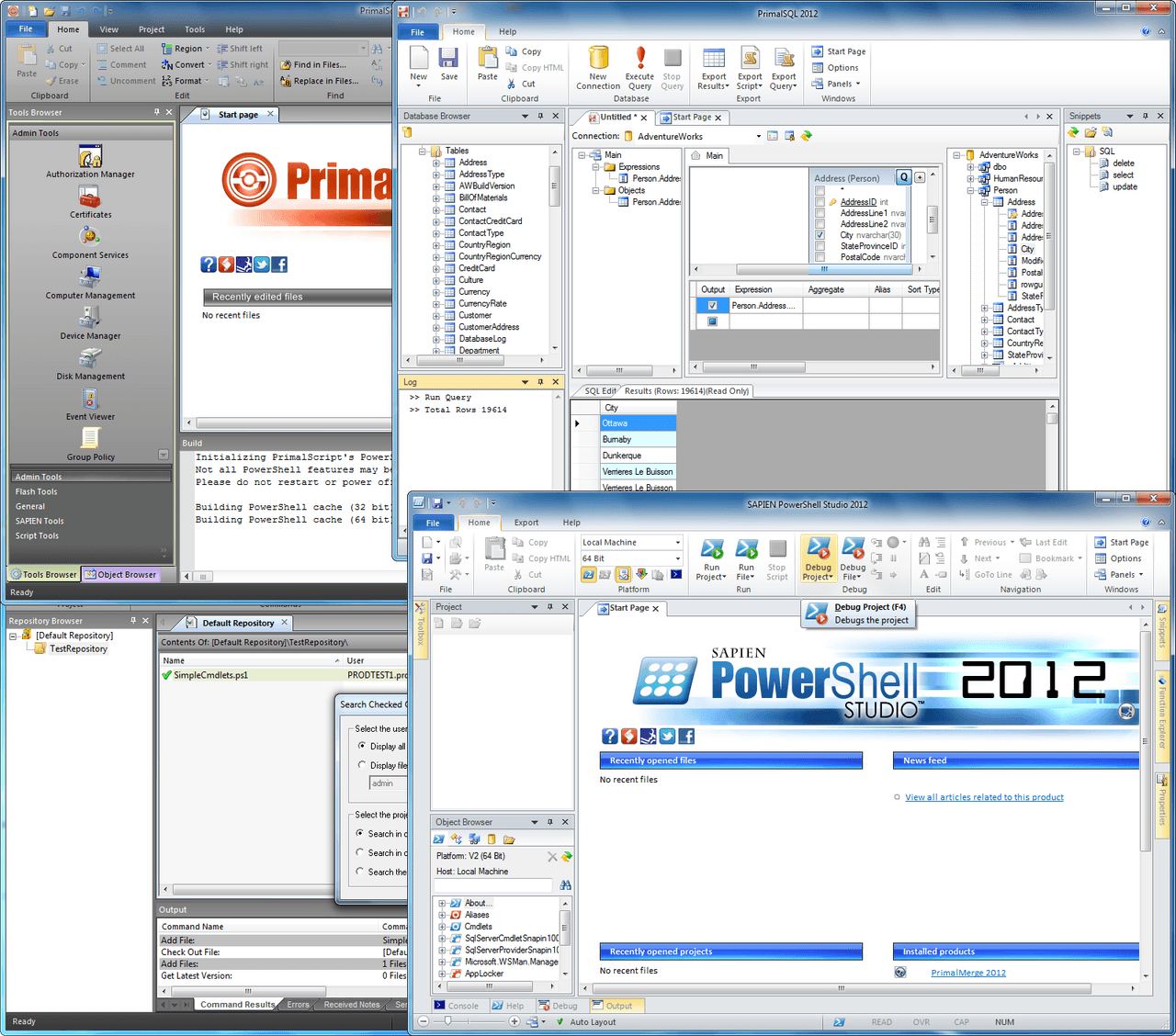This screenshot has height=1036, width=1176.
Task: Switch to Console tab in PowerShell Studio
Action: click(x=457, y=1006)
